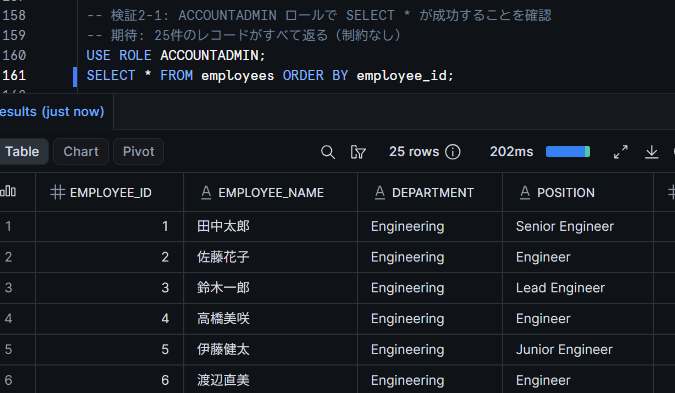
Task: Click the text type icon for EMPLOYEE_NAME
Action: point(206,192)
